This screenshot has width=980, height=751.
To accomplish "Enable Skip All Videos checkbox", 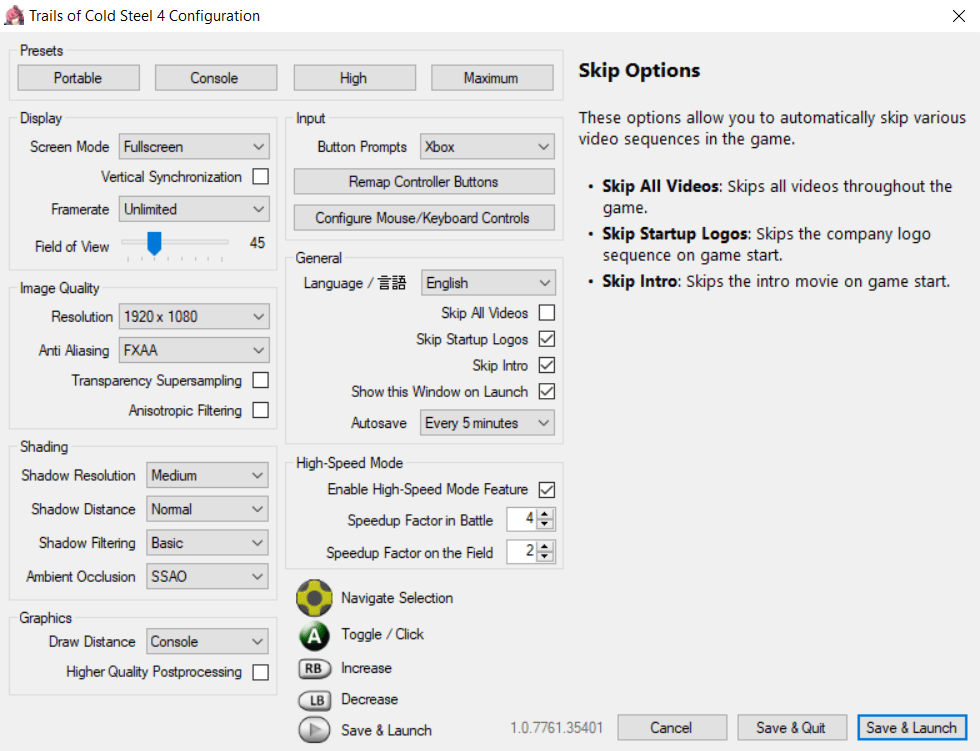I will pyautogui.click(x=546, y=312).
